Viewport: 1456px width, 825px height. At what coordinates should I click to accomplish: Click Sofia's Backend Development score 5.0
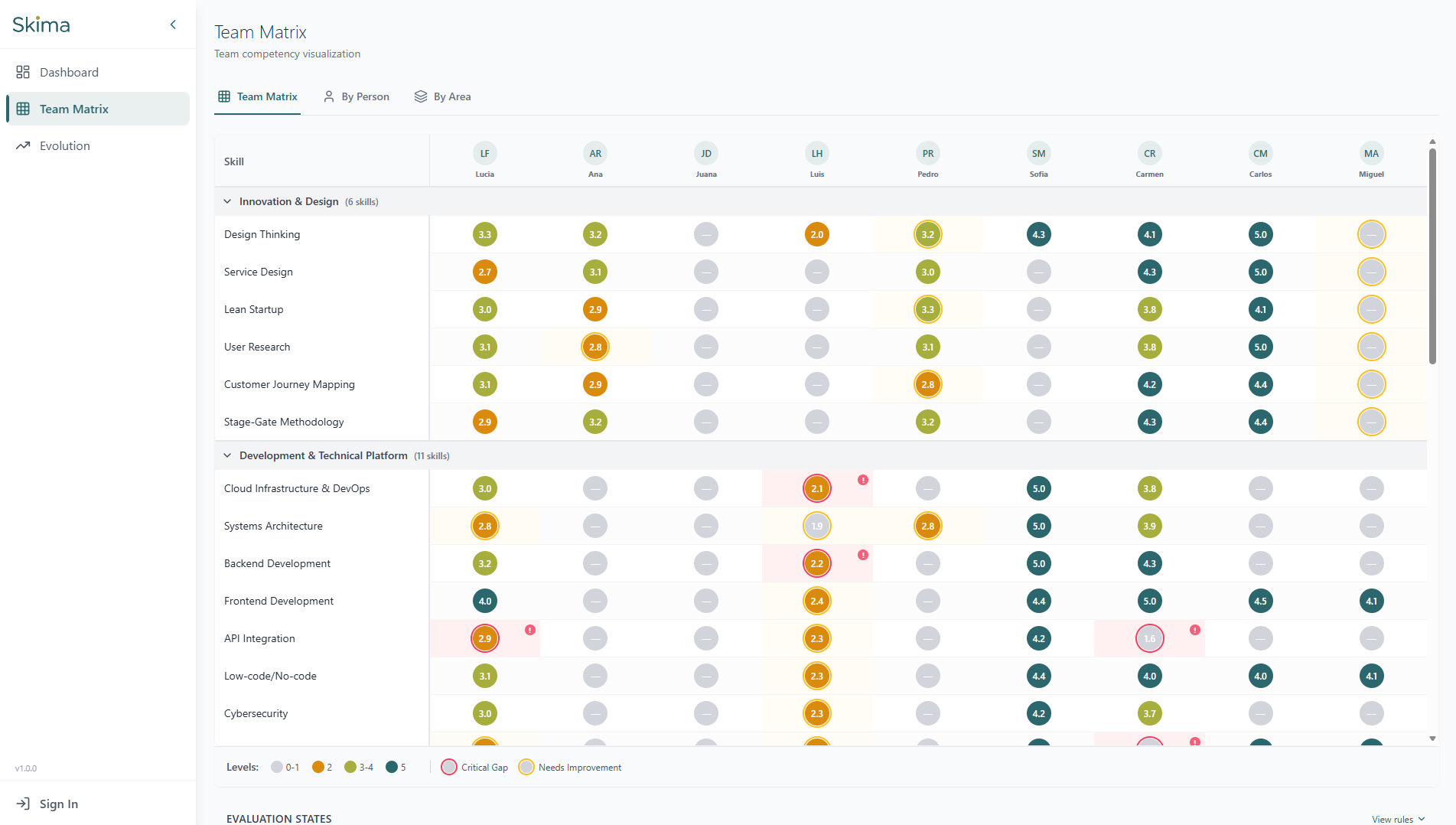pyautogui.click(x=1039, y=563)
